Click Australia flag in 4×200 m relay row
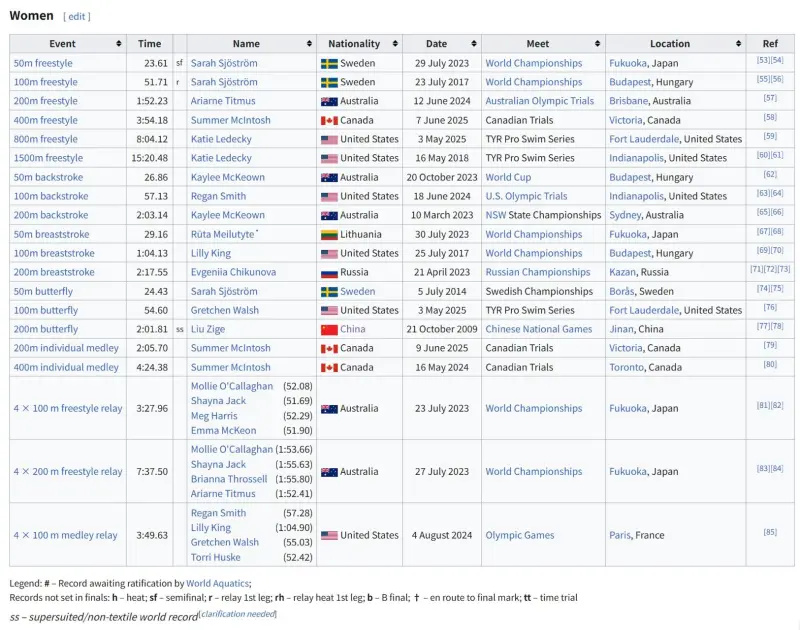This screenshot has width=800, height=630. (x=329, y=472)
